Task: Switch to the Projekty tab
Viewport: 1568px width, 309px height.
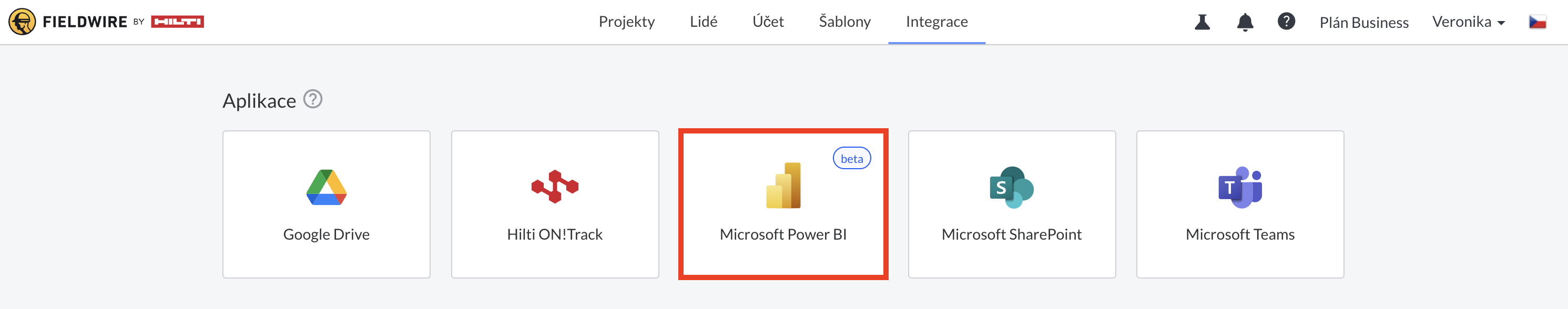Action: [x=626, y=22]
